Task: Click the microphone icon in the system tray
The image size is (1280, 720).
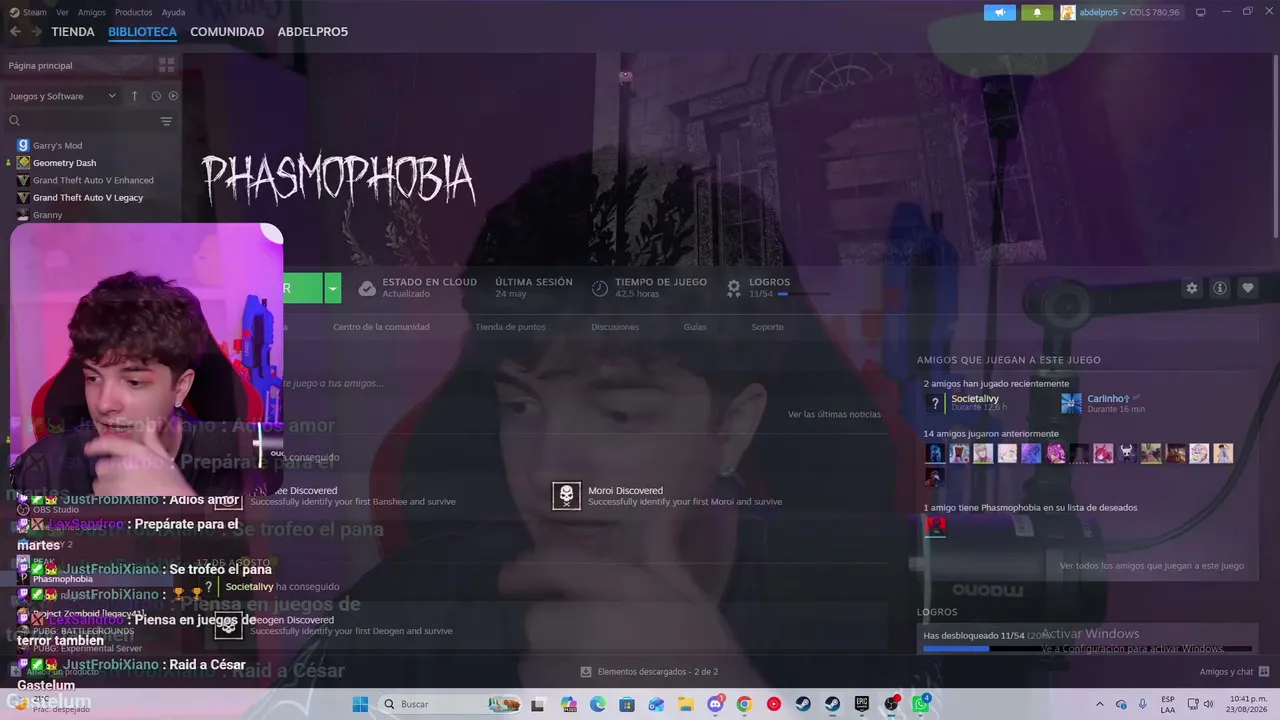Action: pos(1143,704)
